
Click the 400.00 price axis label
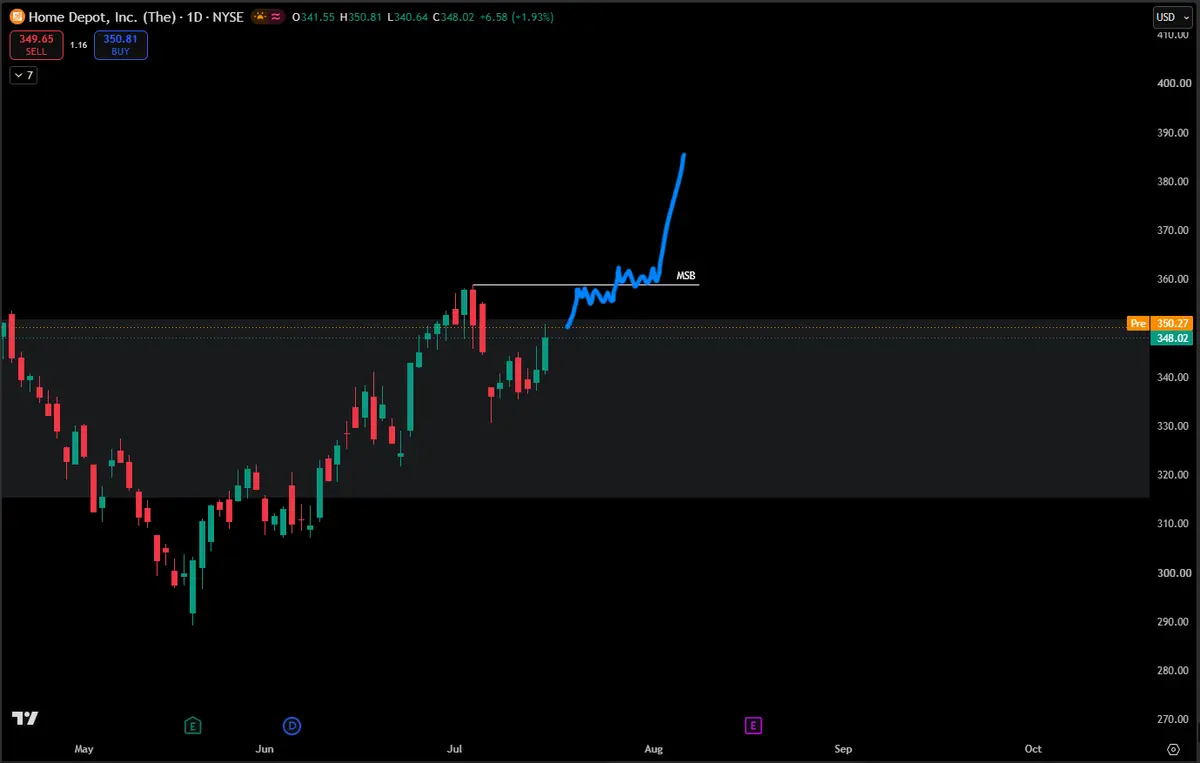tap(1173, 84)
